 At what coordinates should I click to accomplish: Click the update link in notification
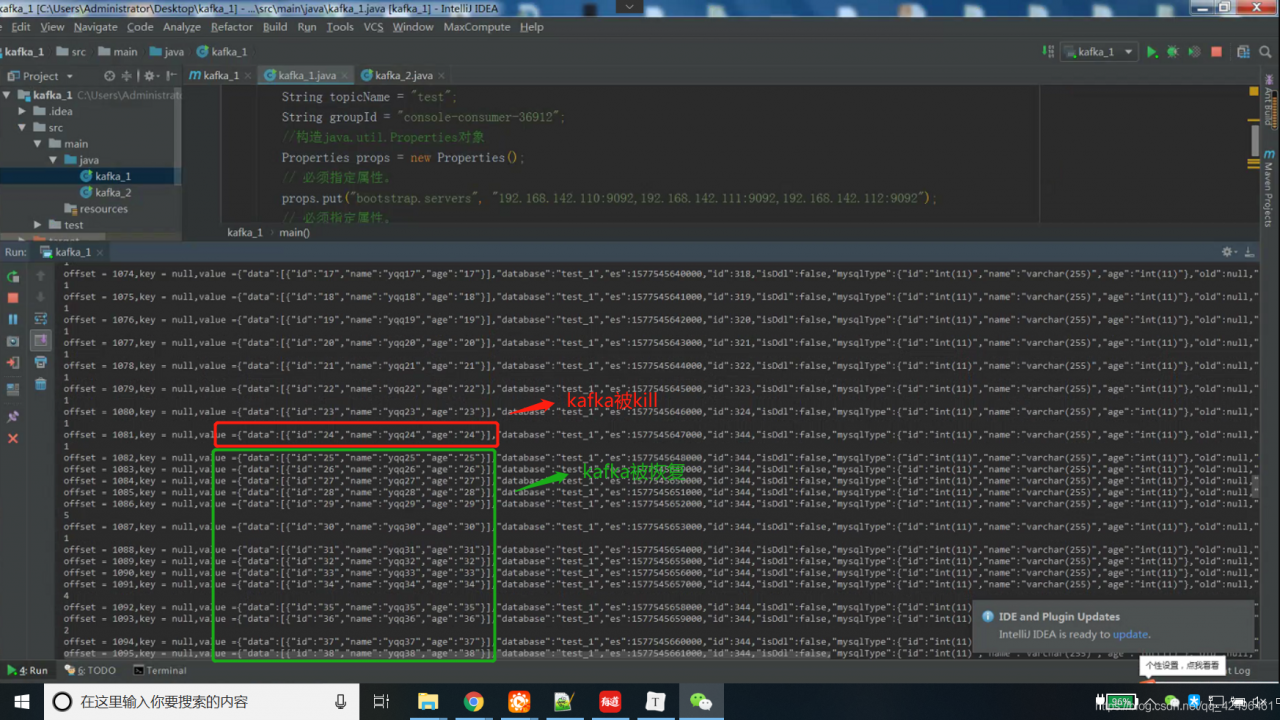click(x=1130, y=634)
